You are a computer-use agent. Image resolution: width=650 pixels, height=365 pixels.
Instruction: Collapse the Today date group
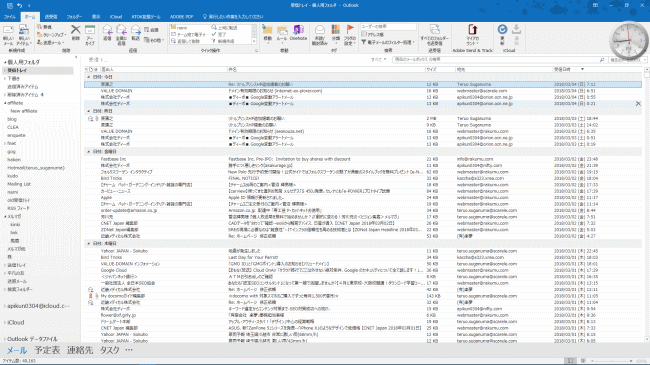pyautogui.click(x=88, y=77)
